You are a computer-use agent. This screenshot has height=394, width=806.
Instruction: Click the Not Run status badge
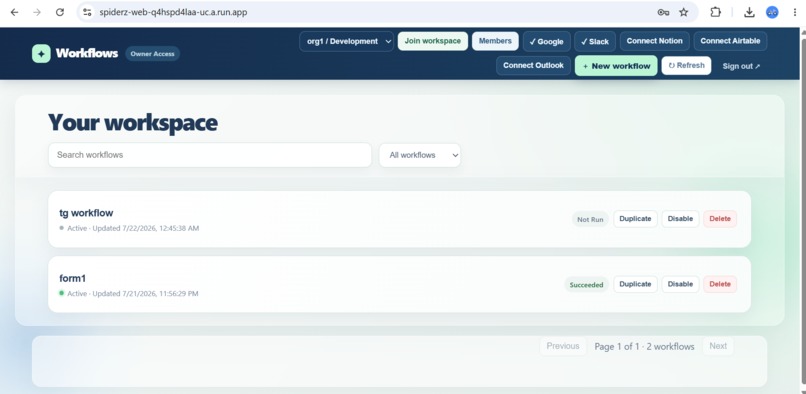(590, 219)
